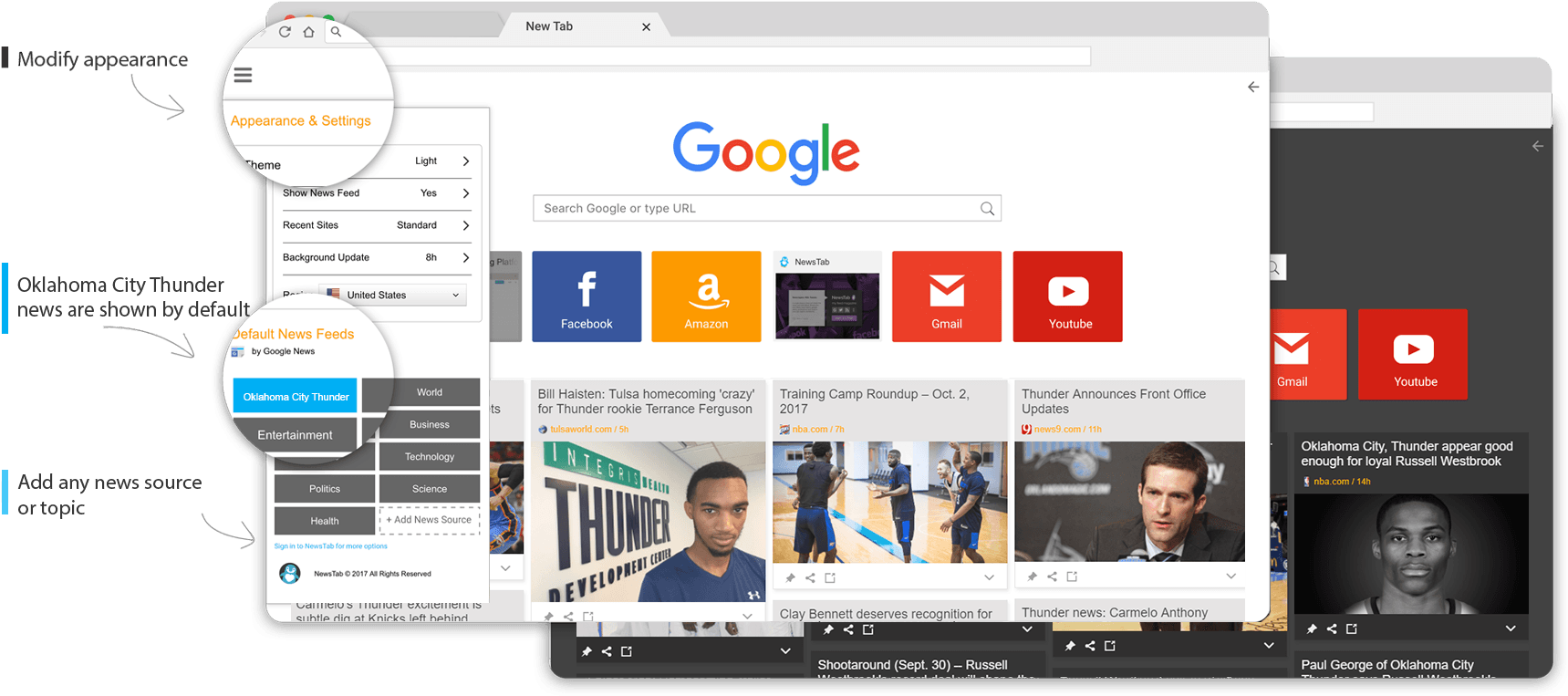
Task: Select the Science news feed
Action: [429, 489]
